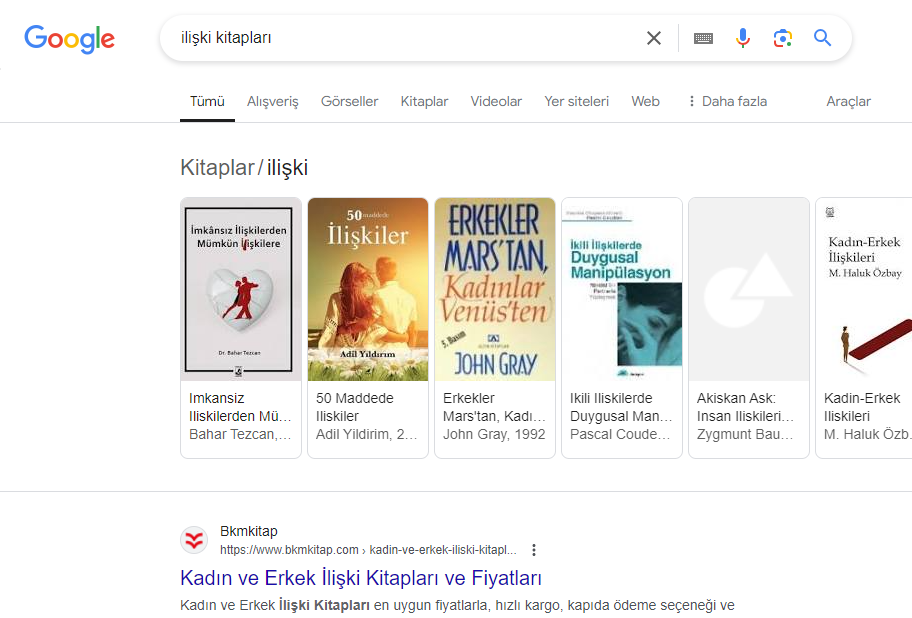This screenshot has width=912, height=618.
Task: Open Kadın ve Erkek İlişki Kitapları ve Fiyatları
Action: pyautogui.click(x=361, y=578)
